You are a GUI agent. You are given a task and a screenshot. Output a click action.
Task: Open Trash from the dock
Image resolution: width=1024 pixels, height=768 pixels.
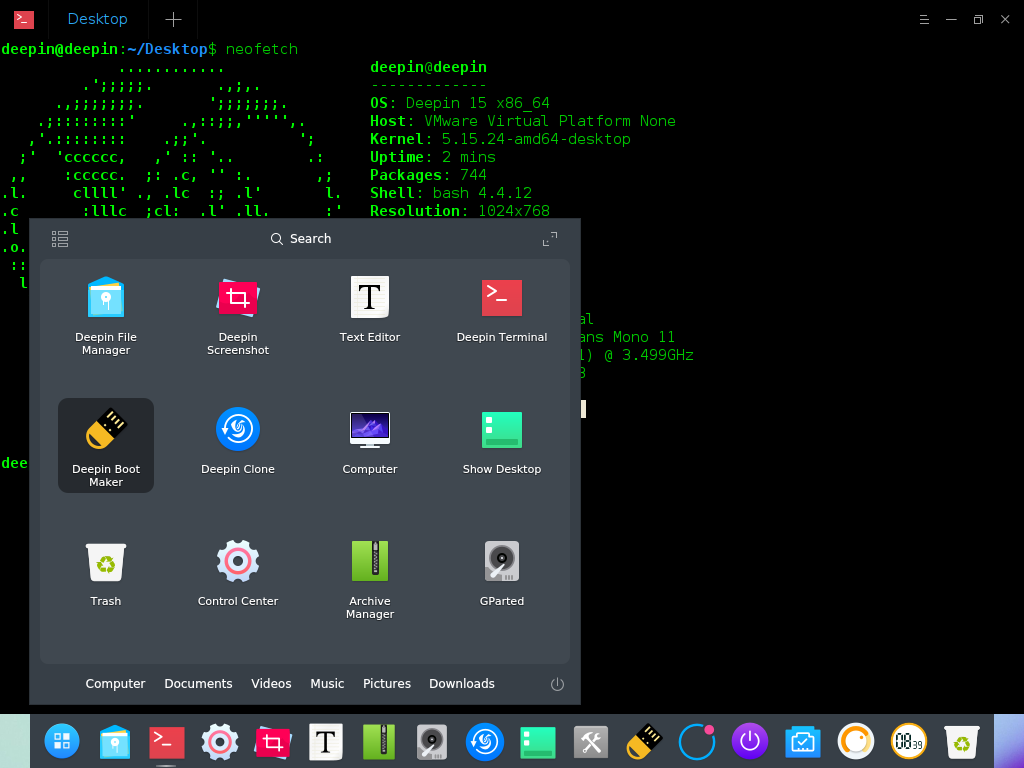point(962,741)
